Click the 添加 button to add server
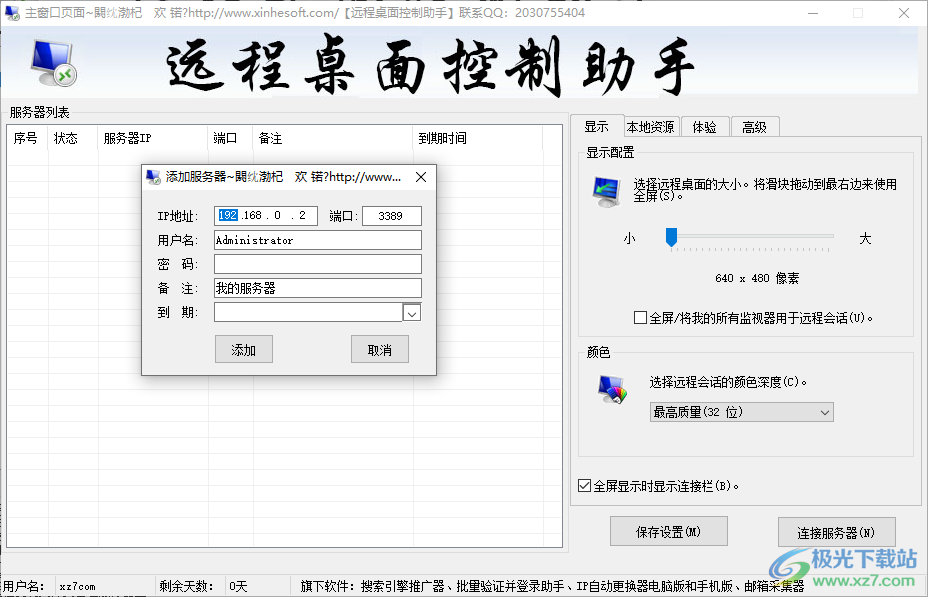The image size is (928, 597). click(244, 349)
